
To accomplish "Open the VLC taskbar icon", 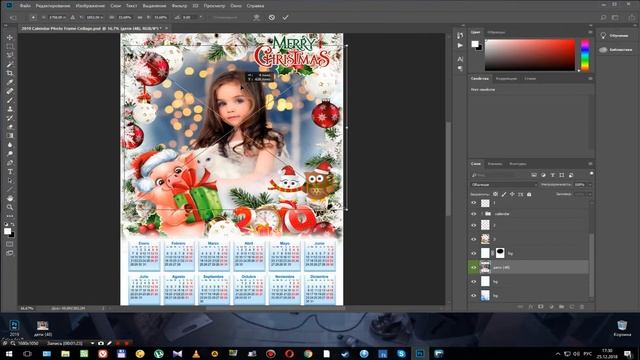I will pos(196,353).
